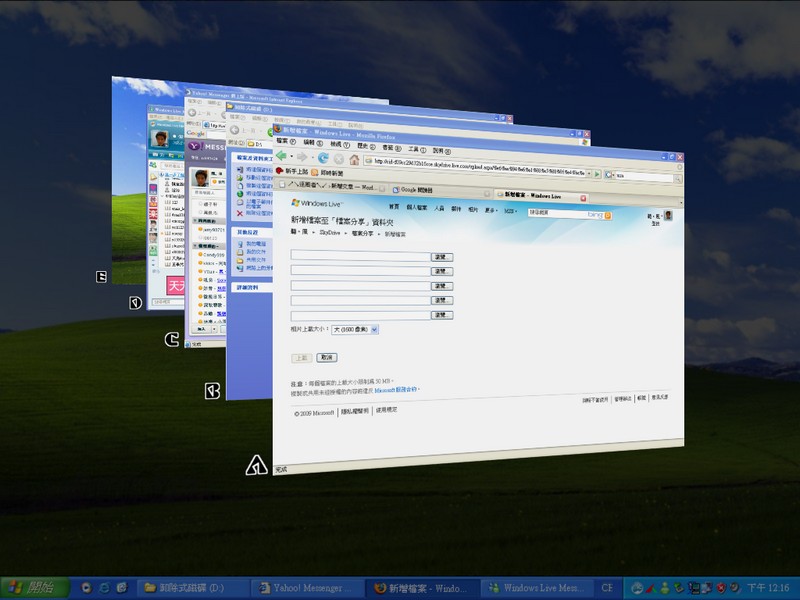Open 即時新聞 RSS bookmark in Firefox
Image resolution: width=800 pixels, height=600 pixels.
pos(328,173)
